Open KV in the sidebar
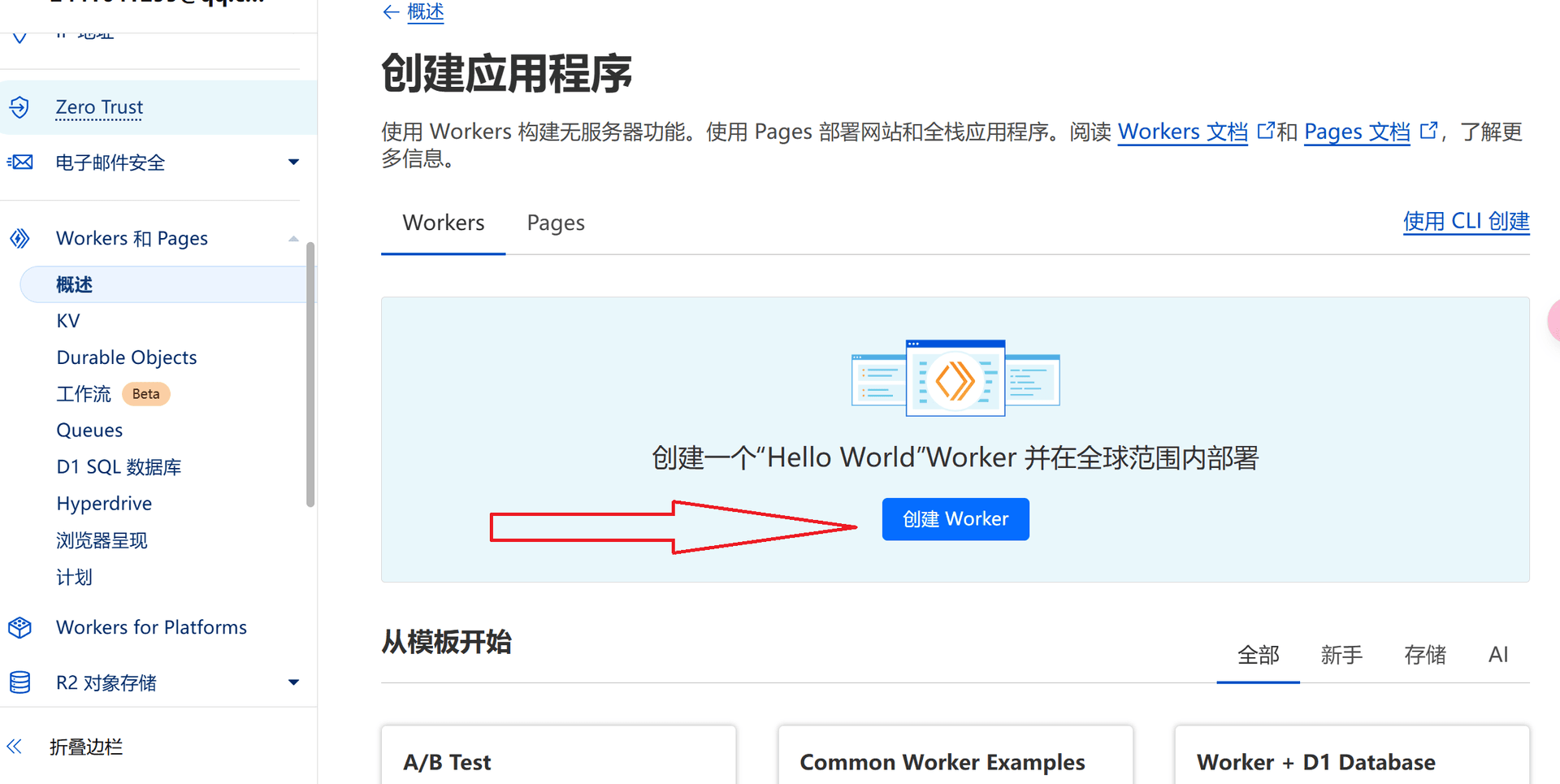Screen dimensions: 1560x784 click(x=68, y=321)
